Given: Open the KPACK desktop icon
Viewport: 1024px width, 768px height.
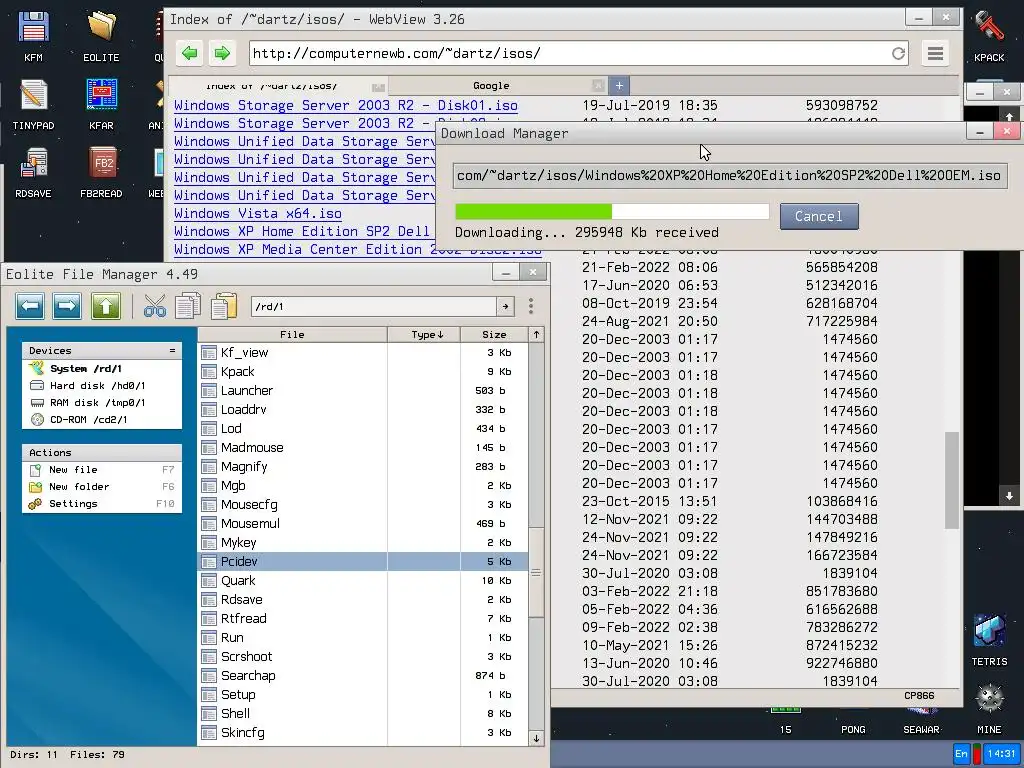Looking at the screenshot, I should click(x=989, y=37).
